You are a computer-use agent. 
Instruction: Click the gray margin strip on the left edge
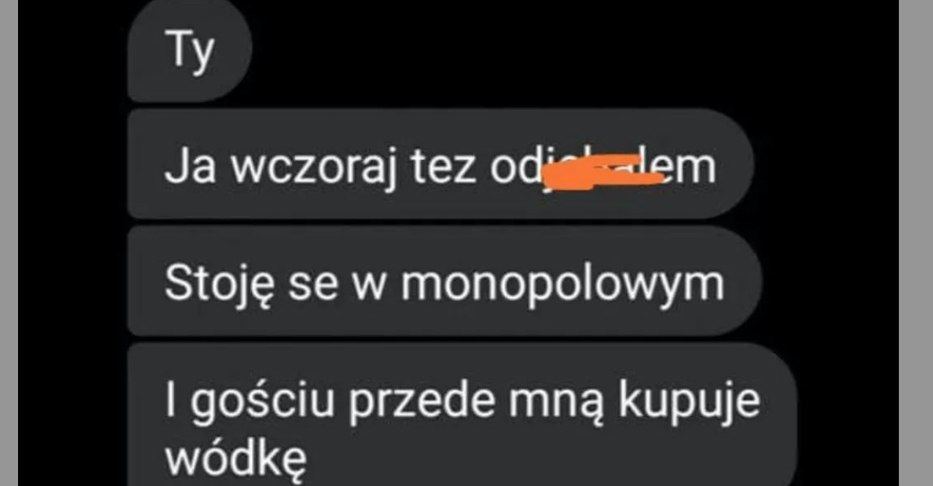[9, 243]
